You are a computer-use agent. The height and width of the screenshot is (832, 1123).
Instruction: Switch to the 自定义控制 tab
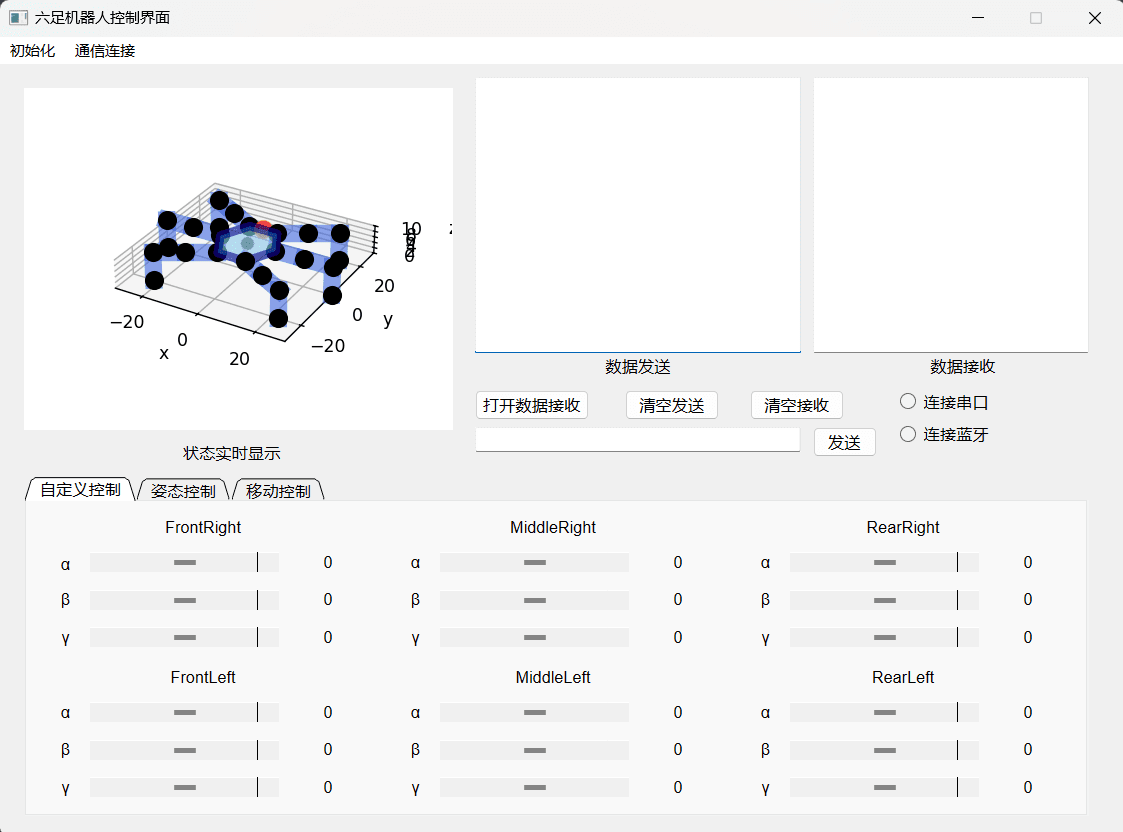pyautogui.click(x=80, y=490)
